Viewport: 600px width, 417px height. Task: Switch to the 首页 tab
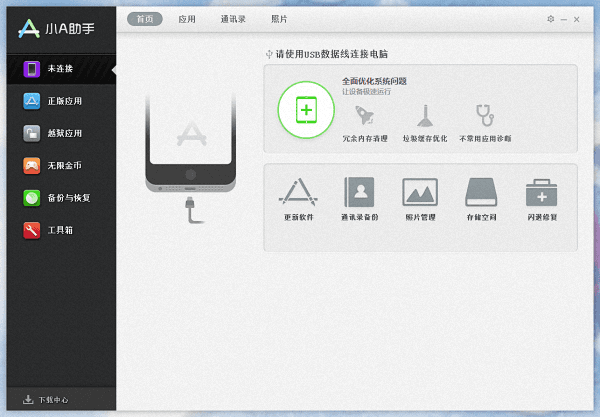click(x=145, y=19)
